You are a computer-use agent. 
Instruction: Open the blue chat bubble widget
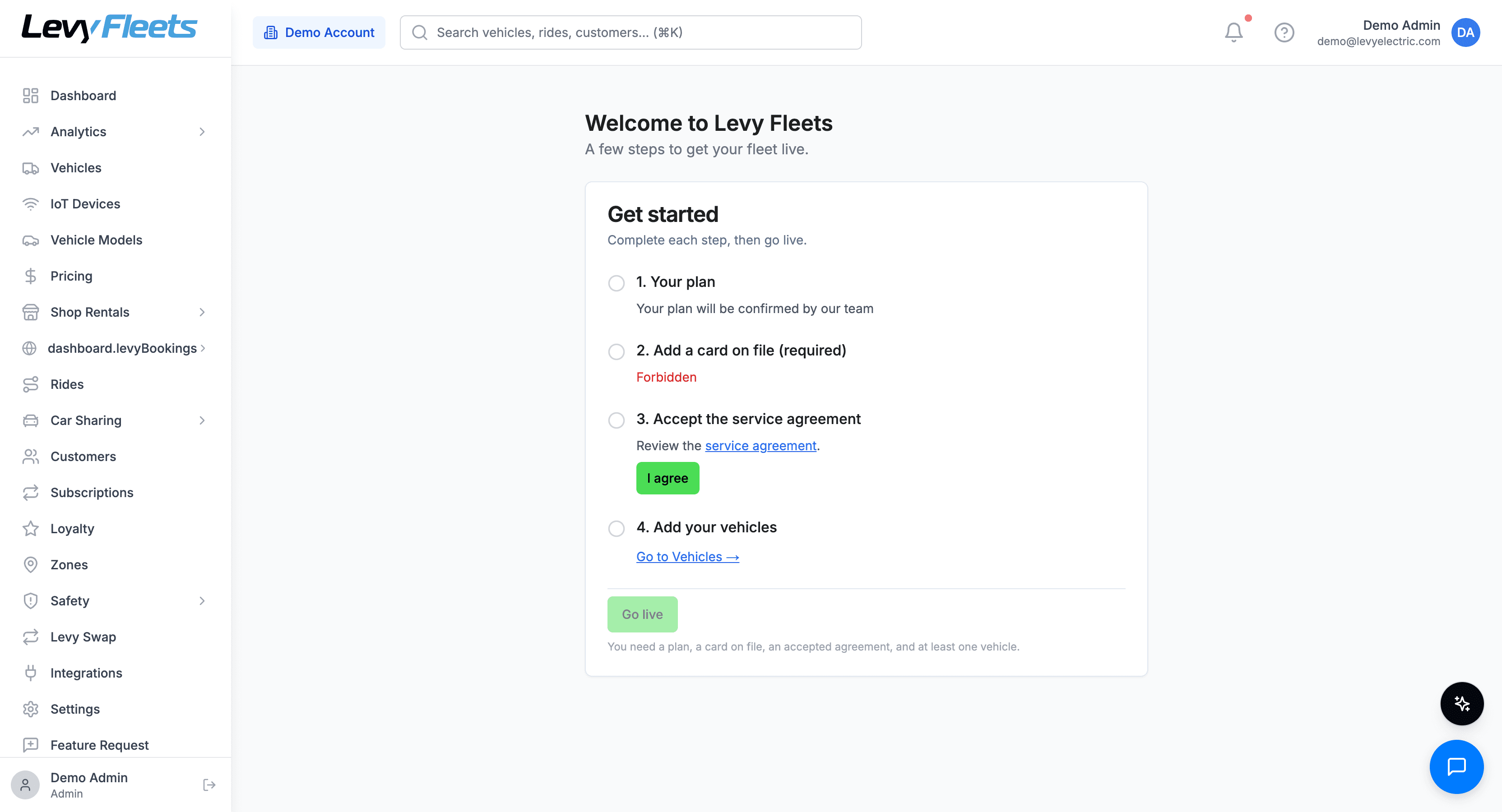click(1456, 766)
